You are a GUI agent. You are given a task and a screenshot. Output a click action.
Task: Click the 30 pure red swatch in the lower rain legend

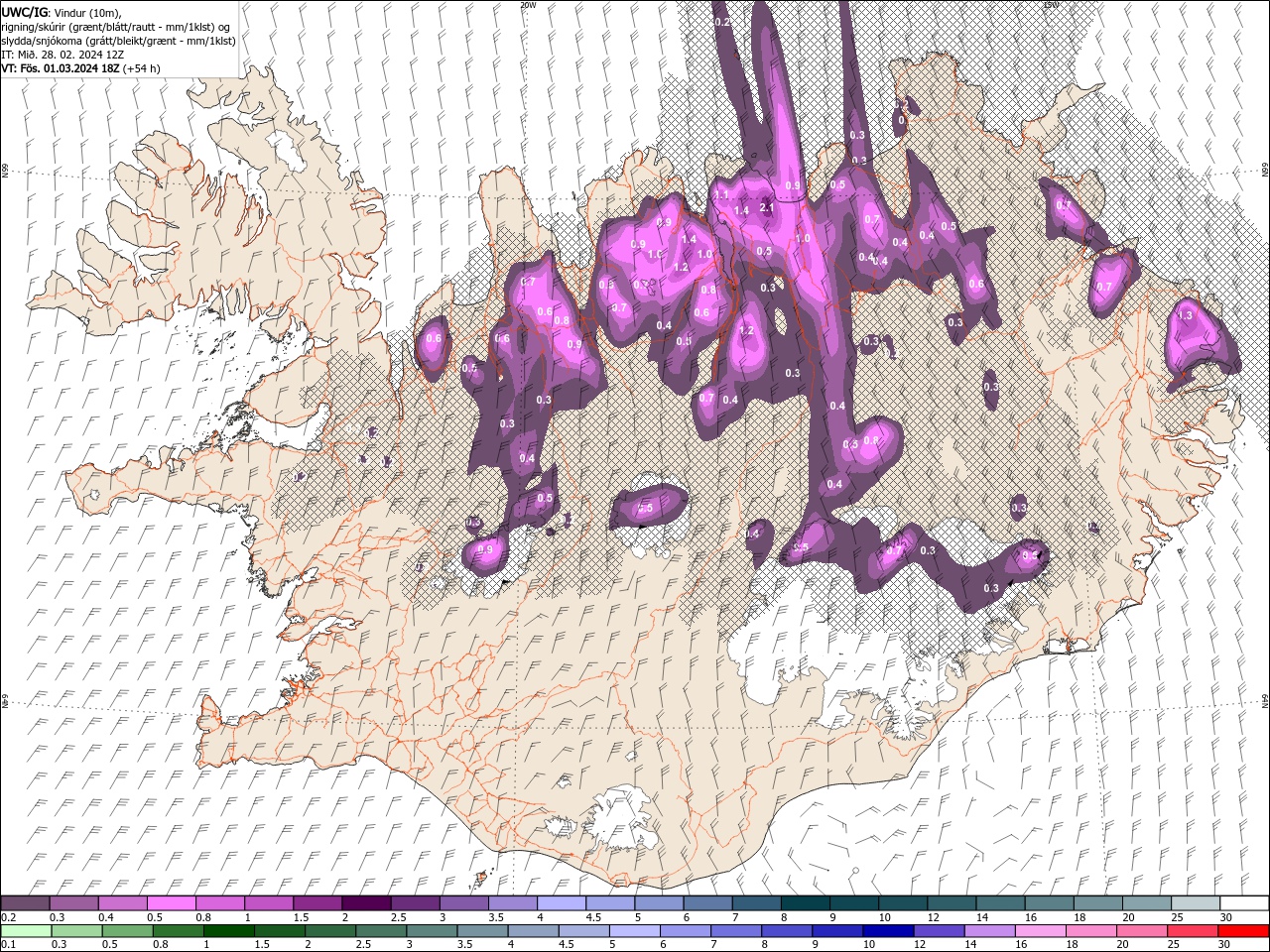[1242, 930]
